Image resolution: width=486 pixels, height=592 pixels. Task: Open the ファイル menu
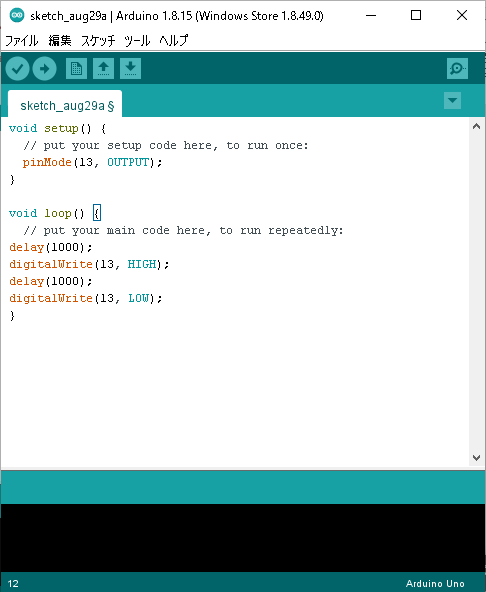click(x=22, y=40)
